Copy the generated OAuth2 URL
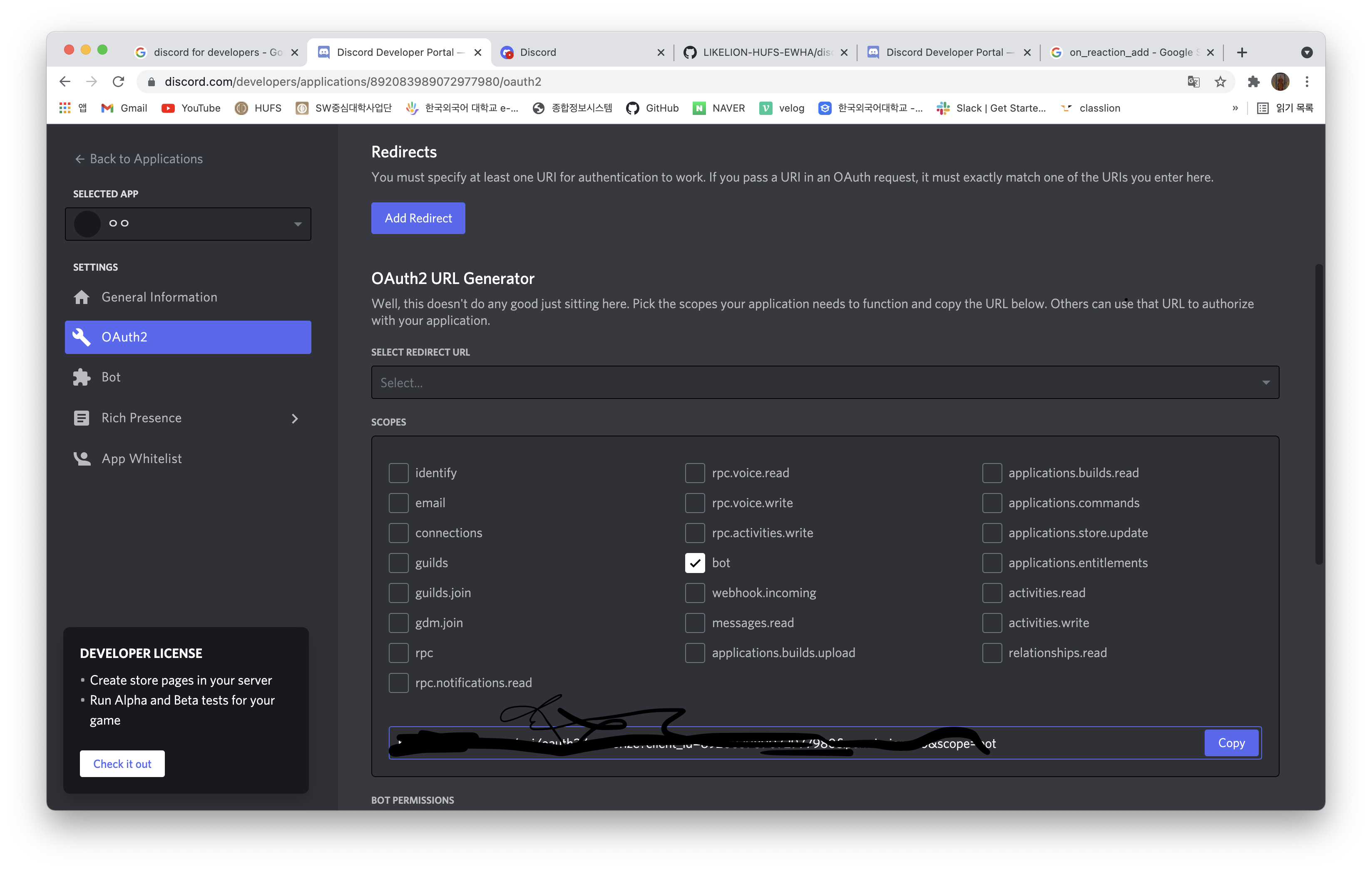This screenshot has height=872, width=1372. click(1231, 742)
